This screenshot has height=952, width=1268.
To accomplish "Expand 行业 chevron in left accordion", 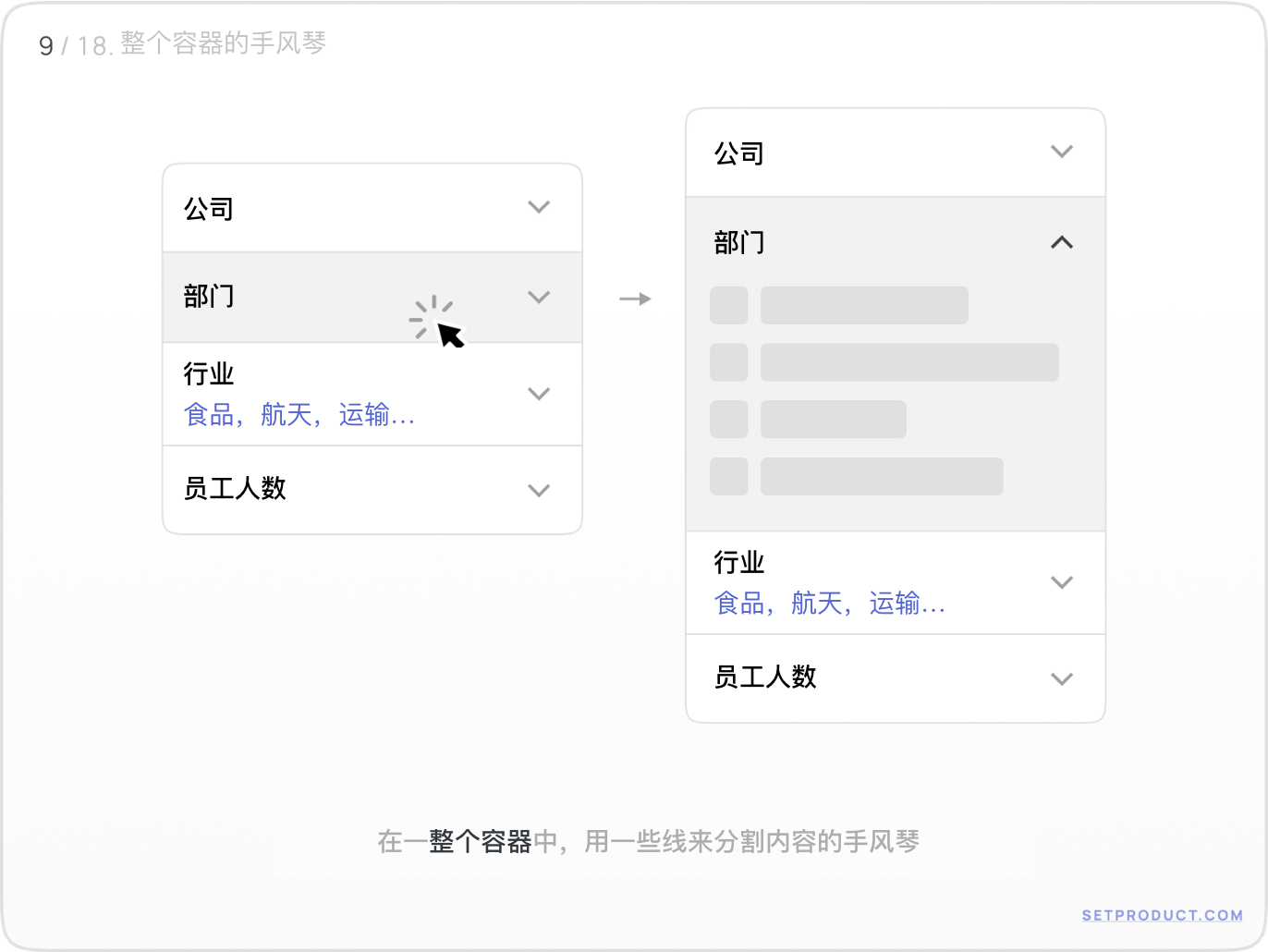I will pos(539,394).
